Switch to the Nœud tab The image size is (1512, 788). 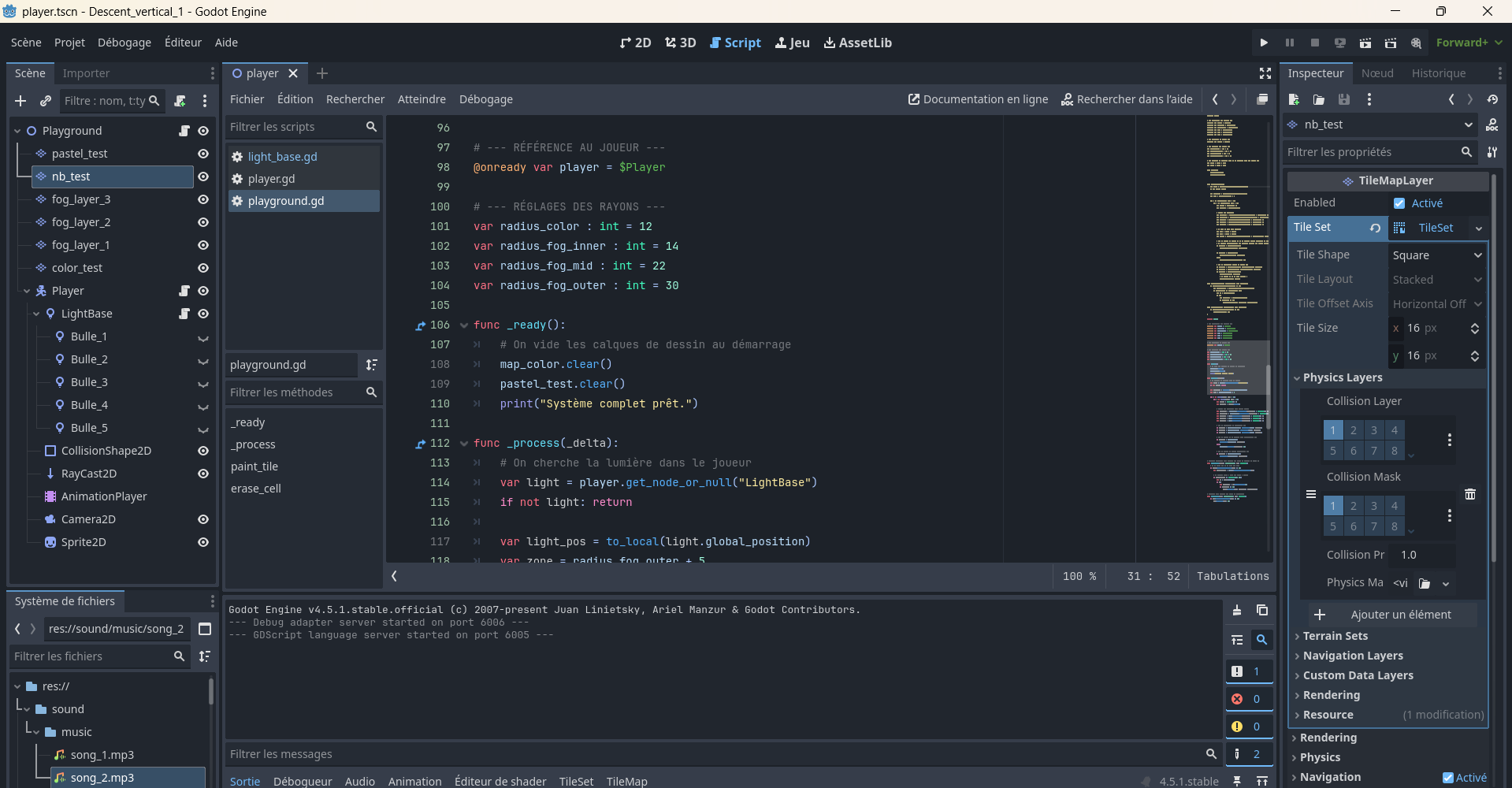point(1377,73)
